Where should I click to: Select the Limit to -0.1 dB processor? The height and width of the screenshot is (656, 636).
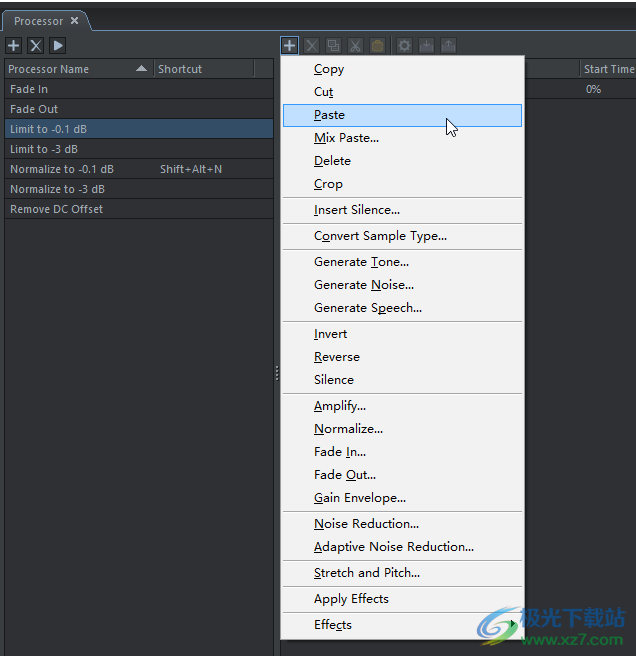[x=139, y=129]
